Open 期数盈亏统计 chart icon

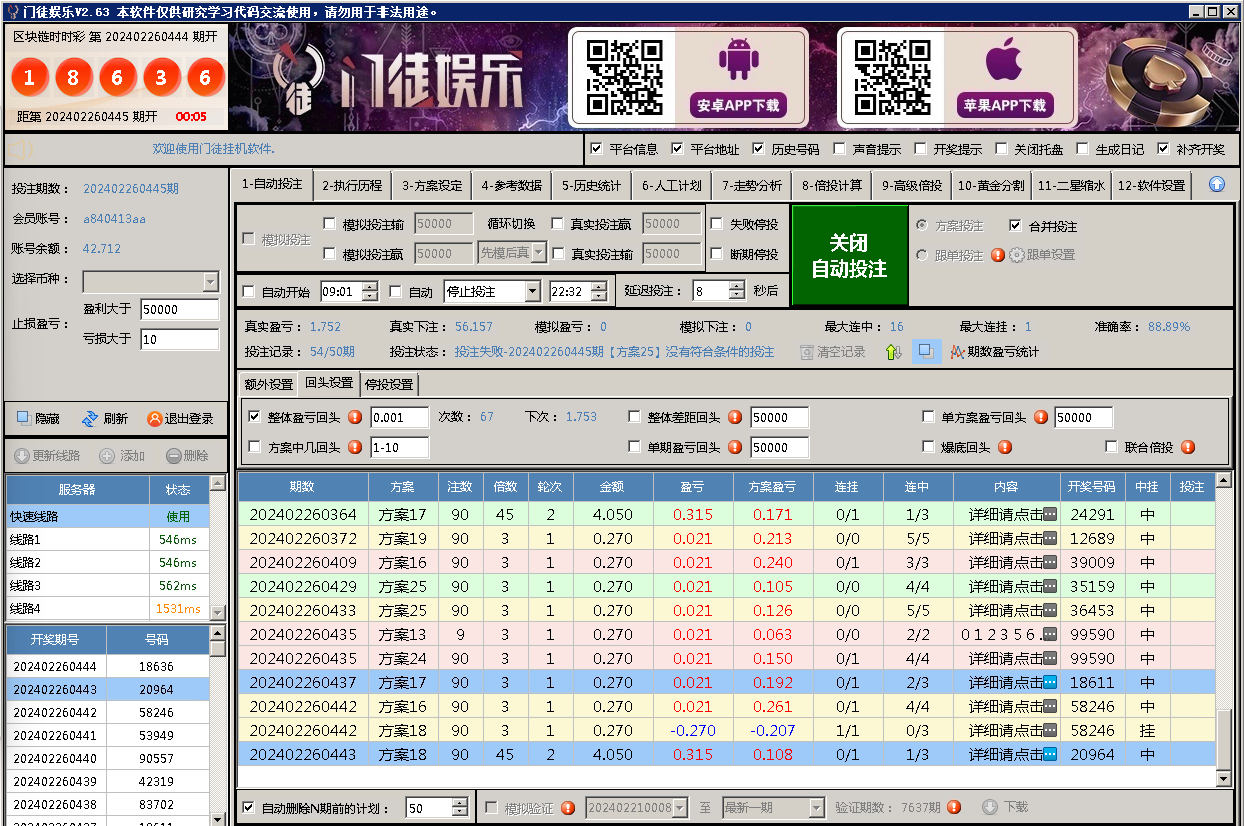[957, 352]
